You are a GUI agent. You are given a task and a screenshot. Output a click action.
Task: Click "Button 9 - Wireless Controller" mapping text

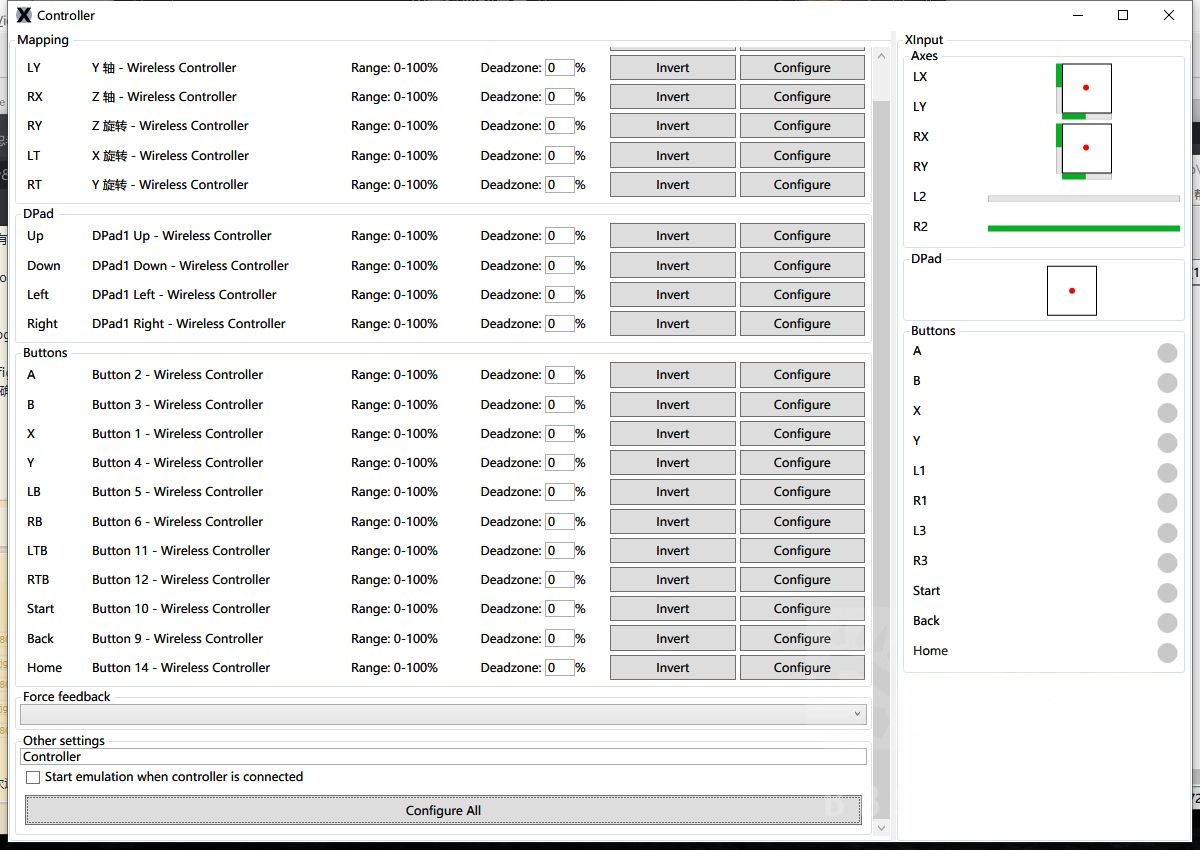pos(178,639)
